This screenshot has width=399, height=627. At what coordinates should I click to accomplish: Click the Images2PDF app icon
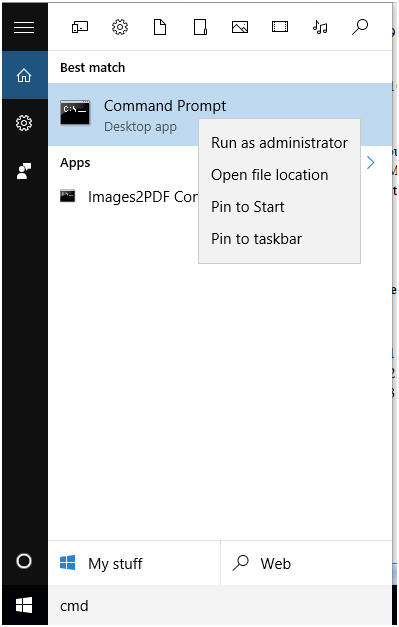click(68, 196)
